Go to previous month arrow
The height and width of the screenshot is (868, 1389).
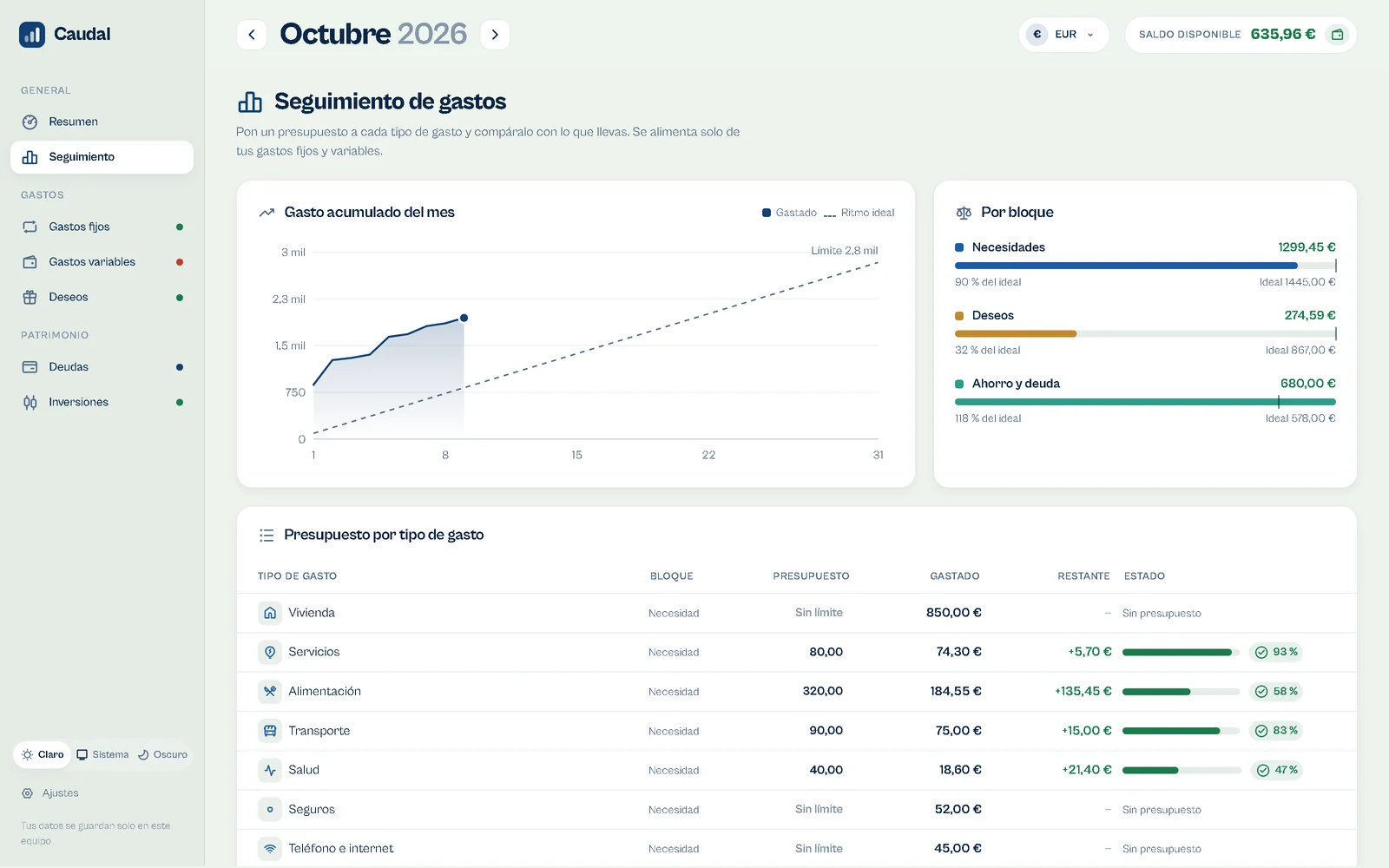[x=252, y=35]
